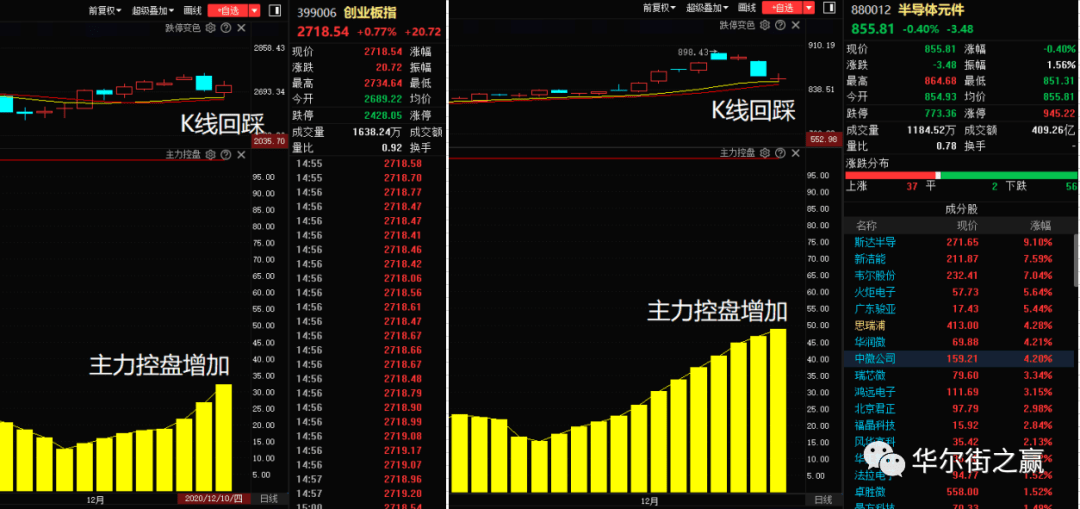
Task: Select the 2020/12/10/四 date label
Action: 213,498
